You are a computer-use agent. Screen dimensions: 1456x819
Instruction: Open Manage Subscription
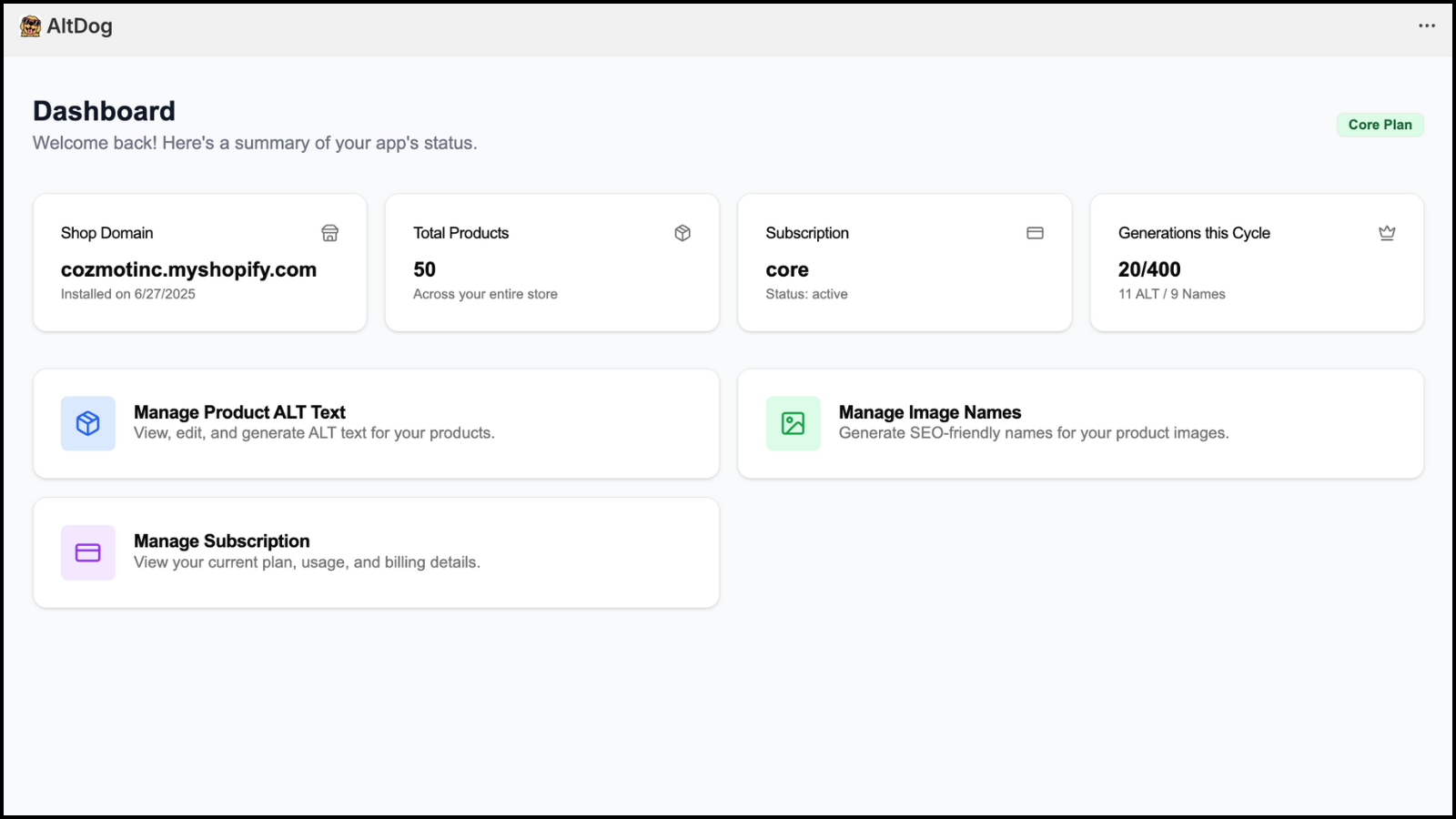(x=376, y=552)
